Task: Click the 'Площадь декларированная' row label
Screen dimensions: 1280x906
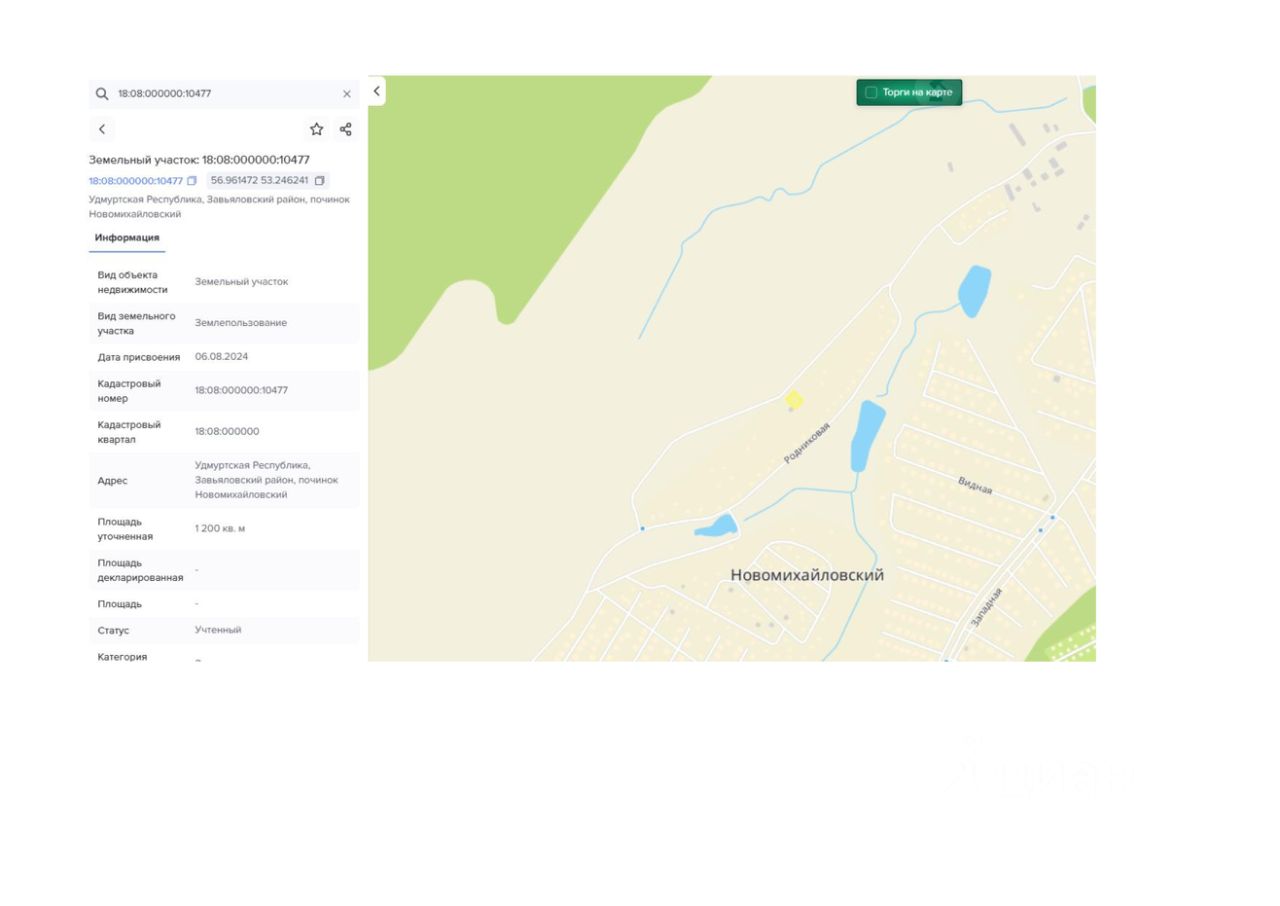Action: tap(140, 570)
